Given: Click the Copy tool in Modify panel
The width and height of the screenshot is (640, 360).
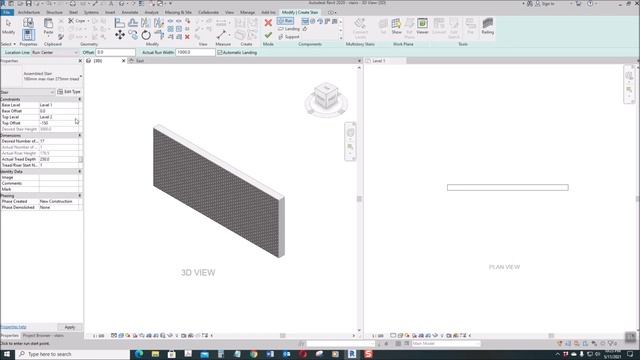Looking at the screenshot, I should click(133, 35).
